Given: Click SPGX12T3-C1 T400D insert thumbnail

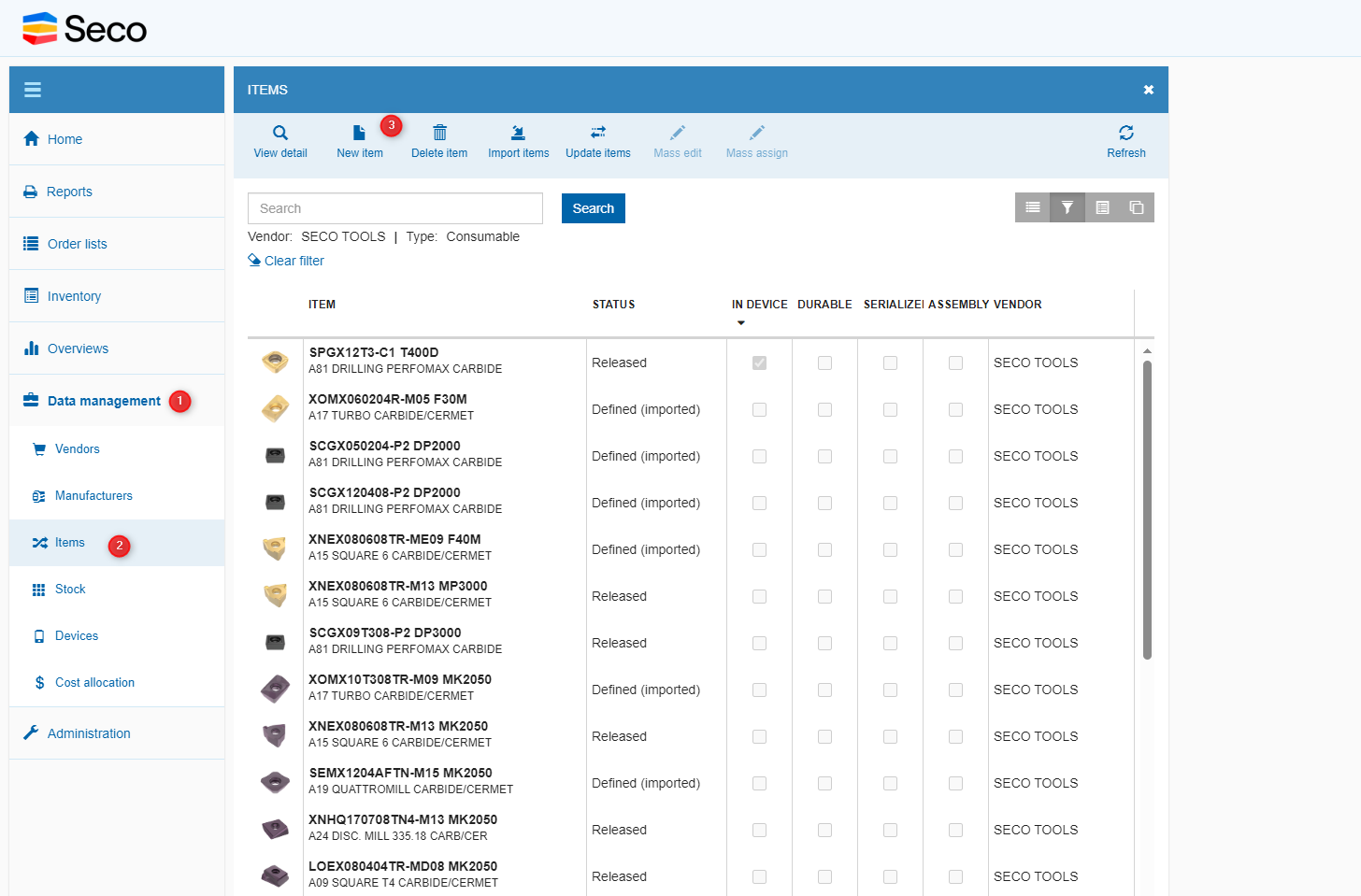Looking at the screenshot, I should [x=275, y=362].
